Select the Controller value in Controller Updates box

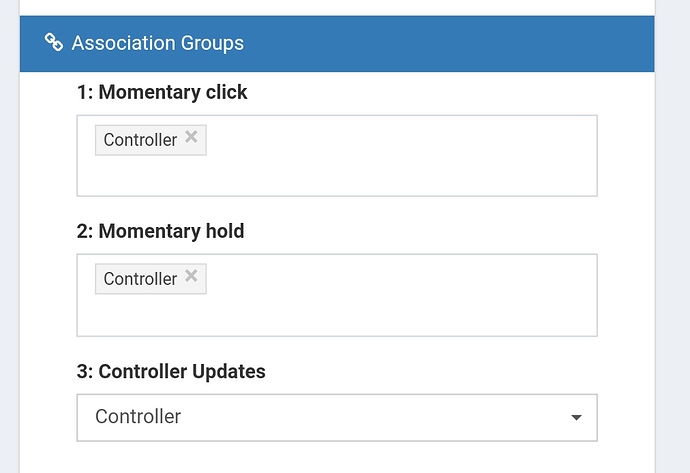coord(138,417)
